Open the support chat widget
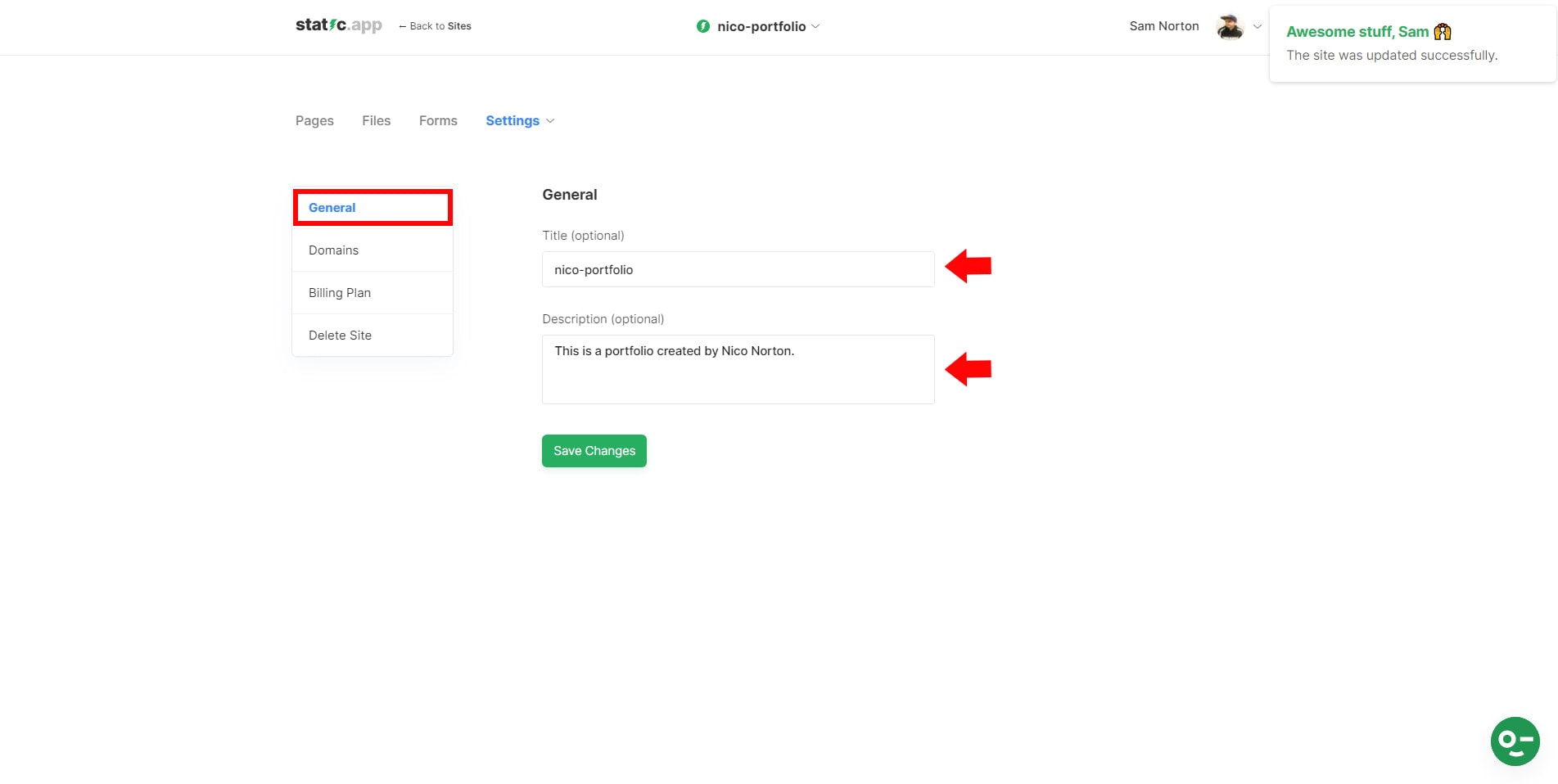This screenshot has width=1558, height=784. coord(1515,741)
